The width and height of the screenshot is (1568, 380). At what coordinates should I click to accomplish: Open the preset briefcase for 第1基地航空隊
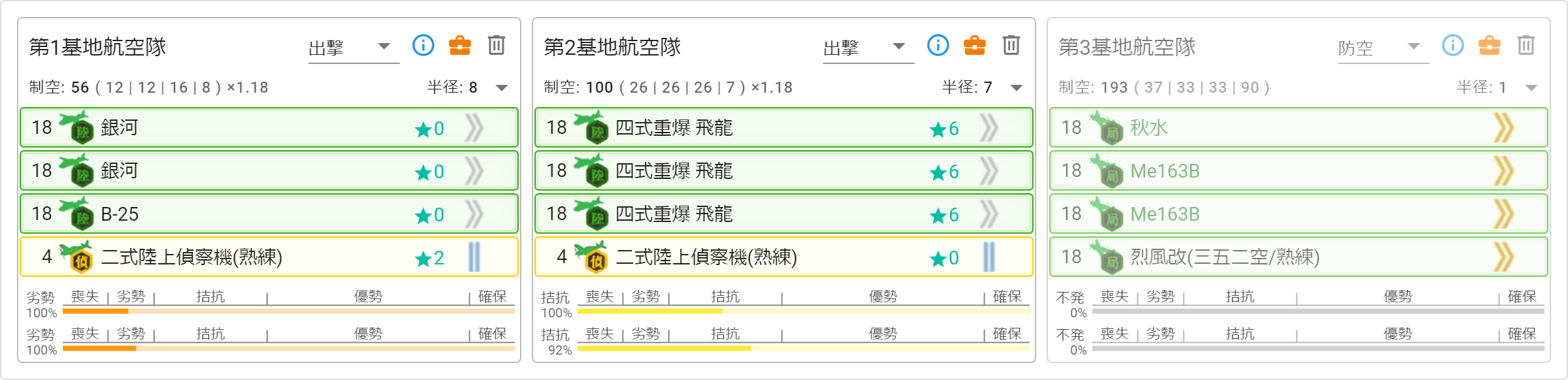(460, 46)
